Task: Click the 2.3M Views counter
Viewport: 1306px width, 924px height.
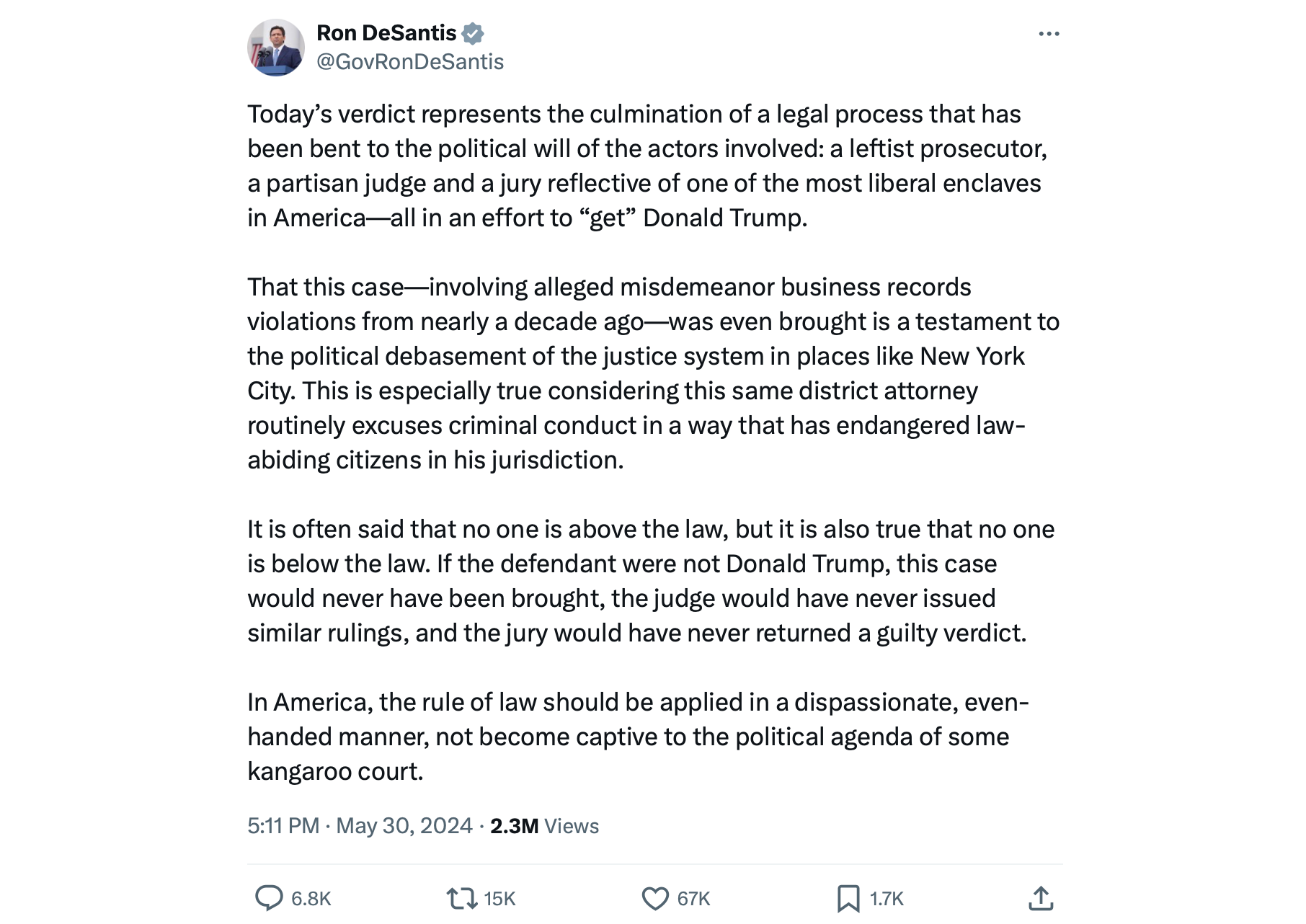Action: [x=544, y=826]
